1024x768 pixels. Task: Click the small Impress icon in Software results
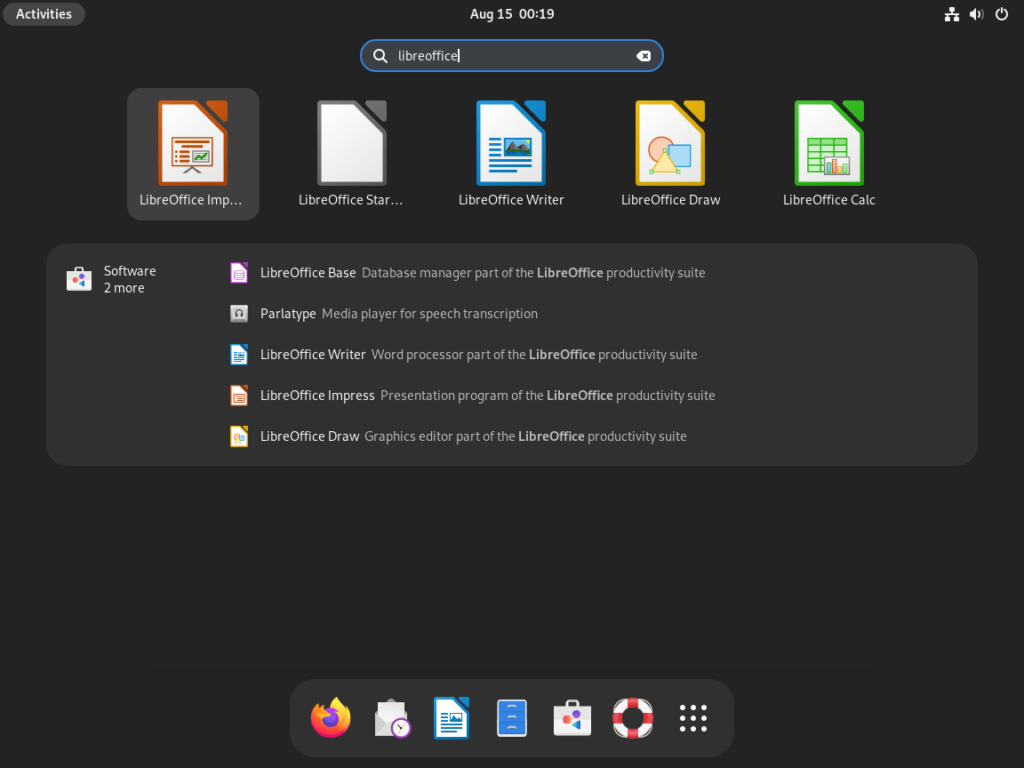pyautogui.click(x=239, y=396)
